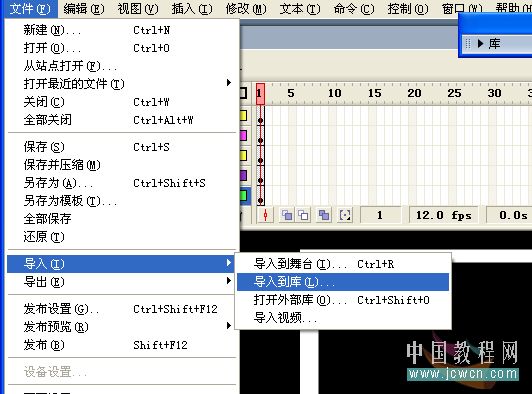532x394 pixels.
Task: Click frame 20 on timeline ruler
Action: (x=414, y=93)
